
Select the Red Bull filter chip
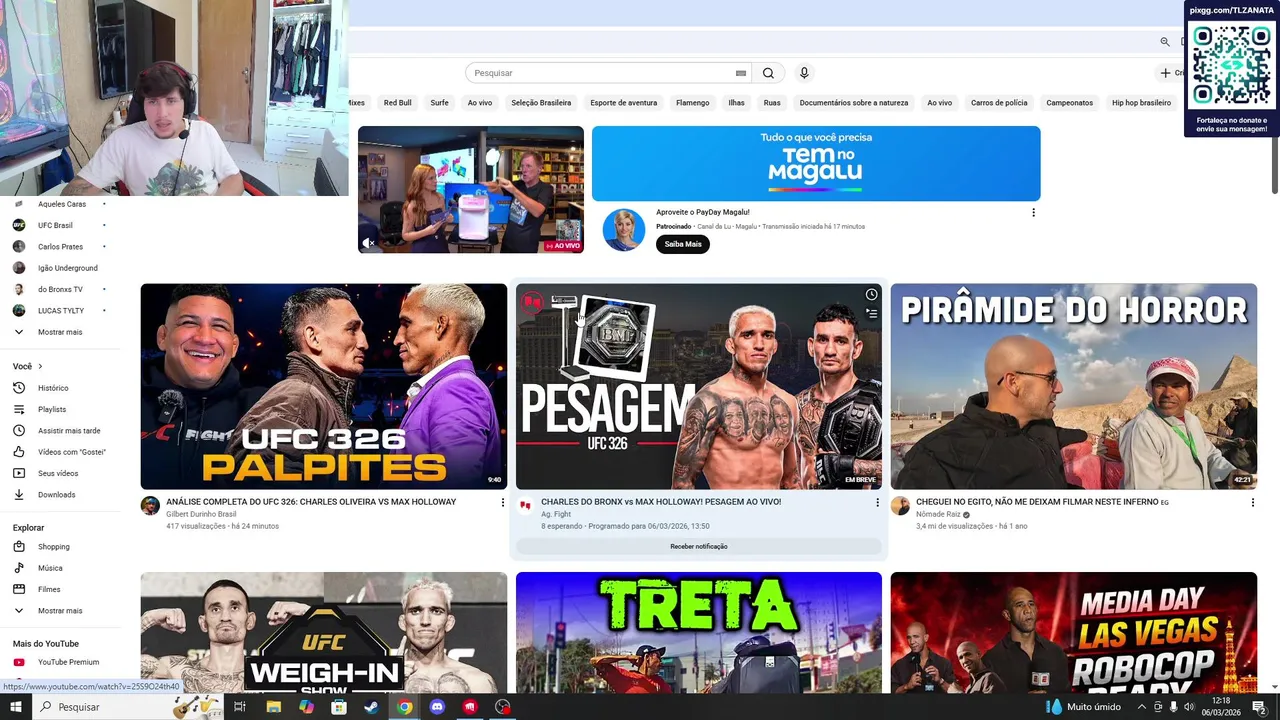click(x=397, y=103)
